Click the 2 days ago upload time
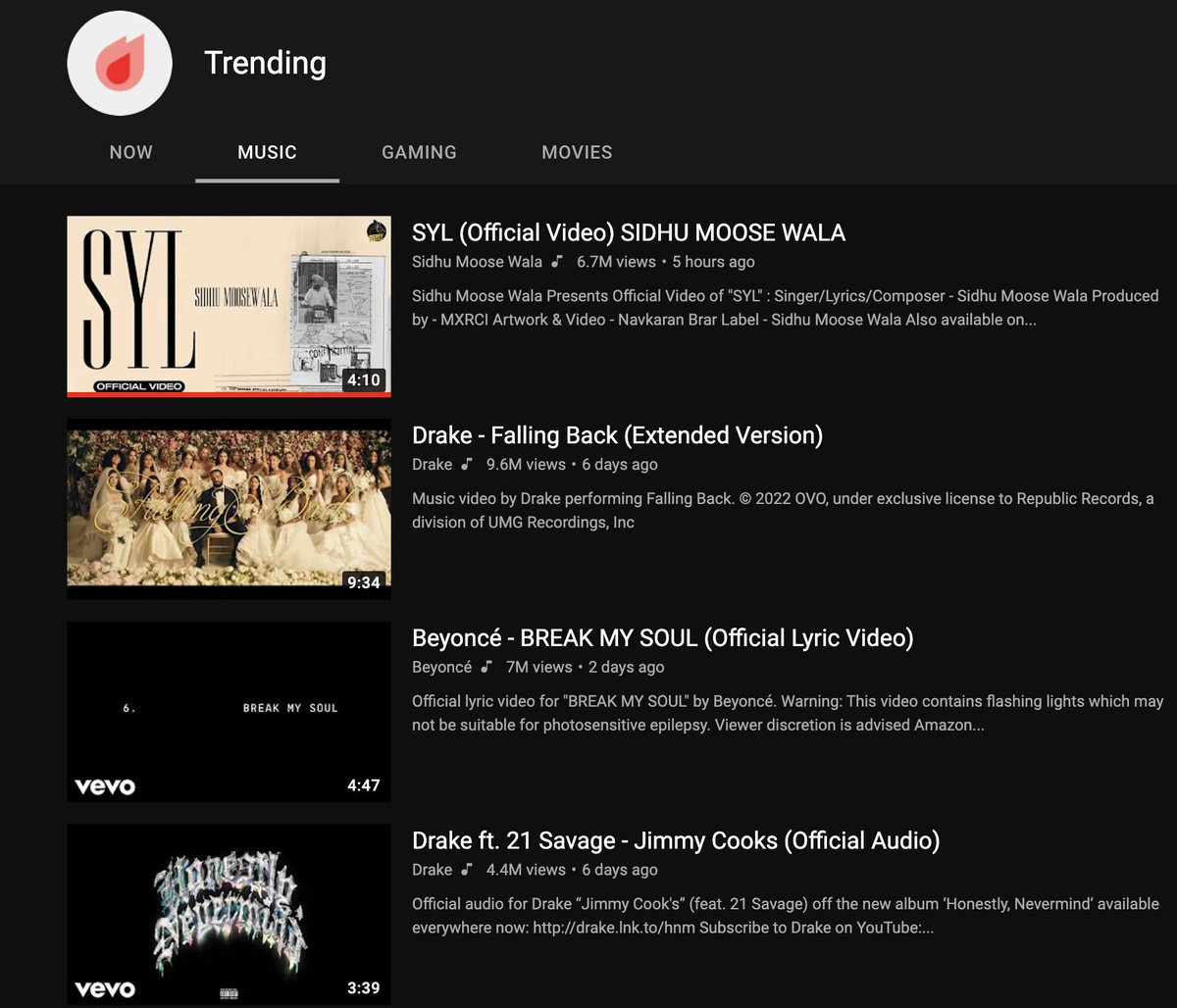Viewport: 1177px width, 1008px height. 626,667
